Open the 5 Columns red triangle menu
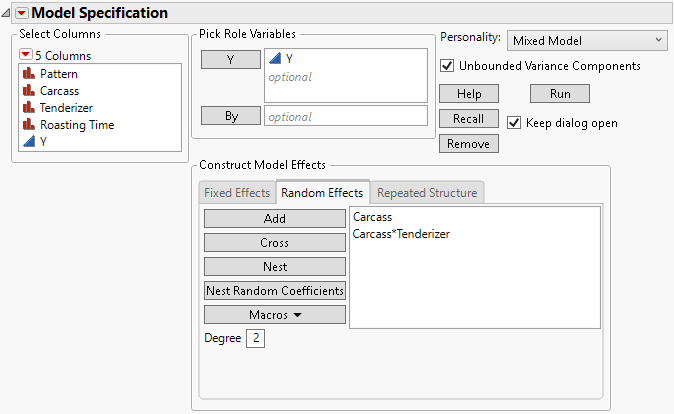Image resolution: width=674 pixels, height=414 pixels. [x=26, y=56]
